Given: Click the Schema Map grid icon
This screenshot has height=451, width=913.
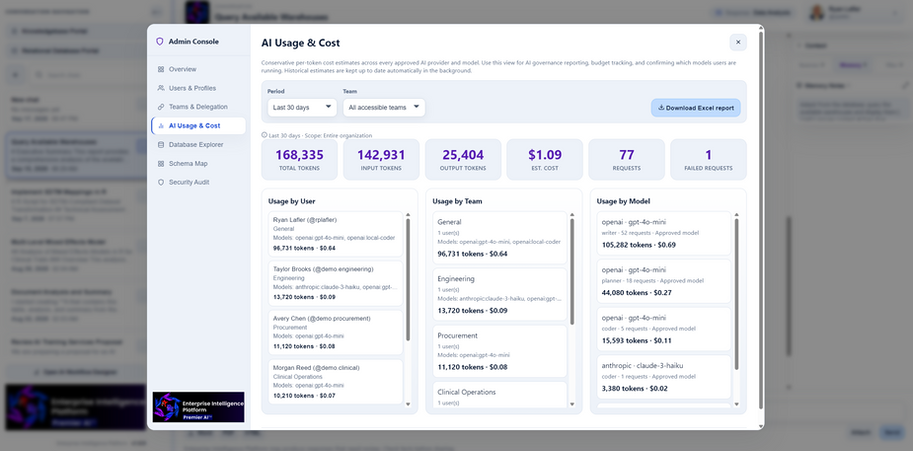Looking at the screenshot, I should (x=161, y=164).
